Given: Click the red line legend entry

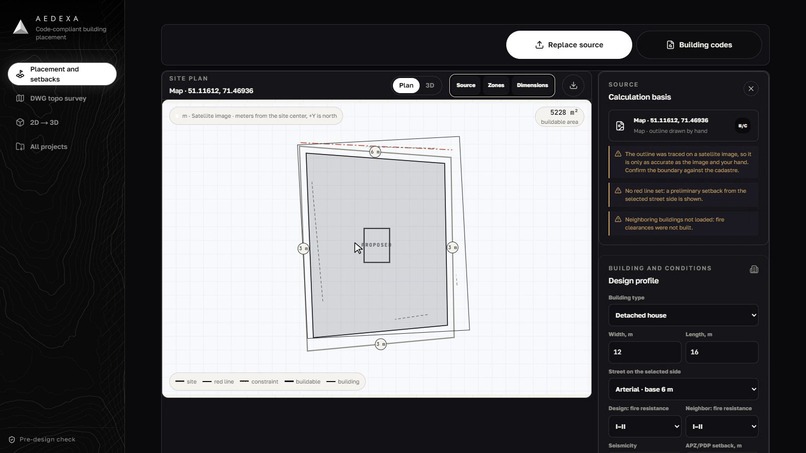Looking at the screenshot, I should point(218,382).
